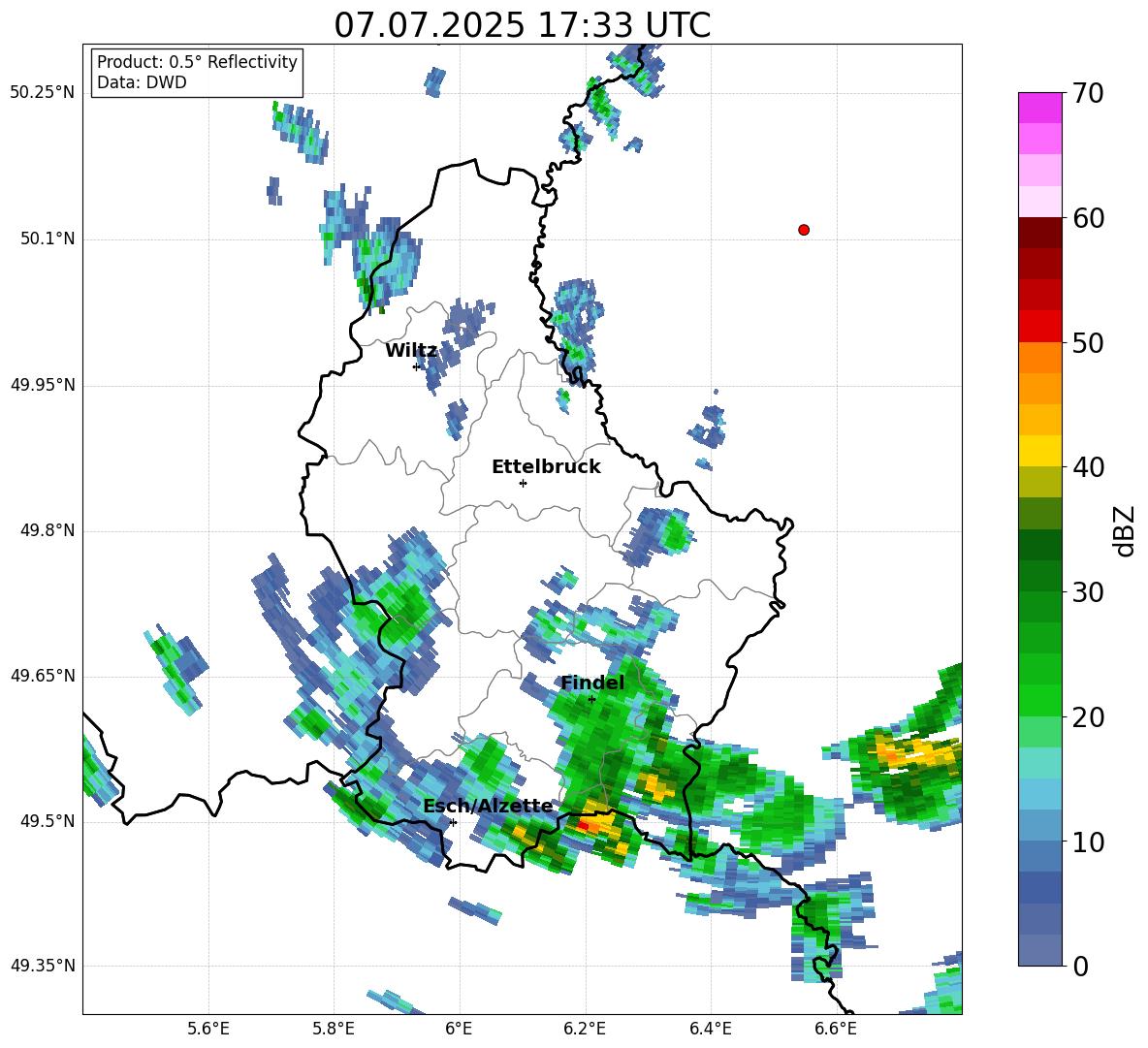Click the 49.5°N latitude label
The image size is (1148, 1048).
point(48,821)
